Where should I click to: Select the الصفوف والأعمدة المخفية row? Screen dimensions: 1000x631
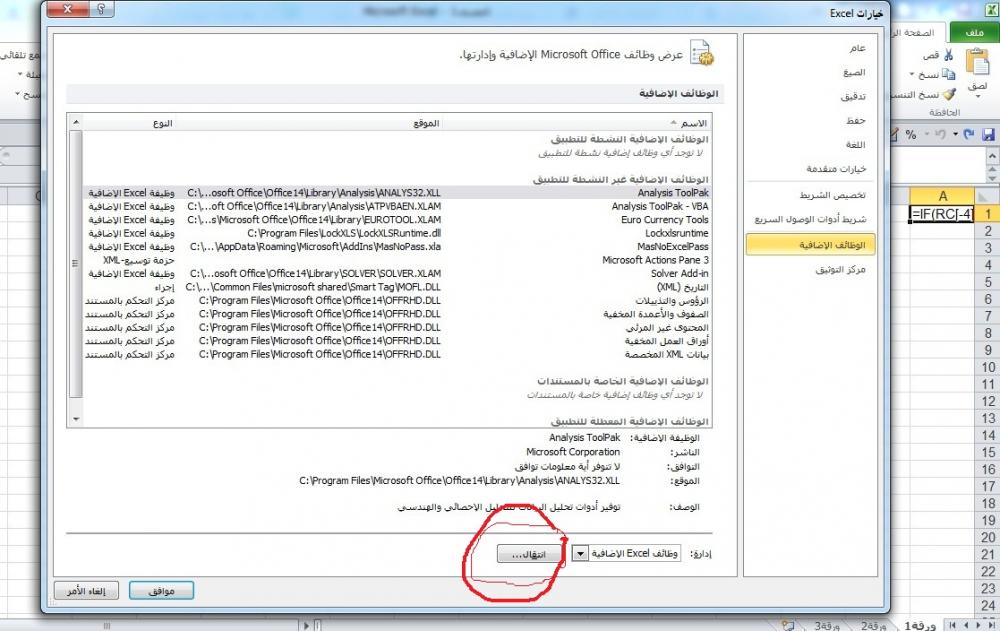397,314
